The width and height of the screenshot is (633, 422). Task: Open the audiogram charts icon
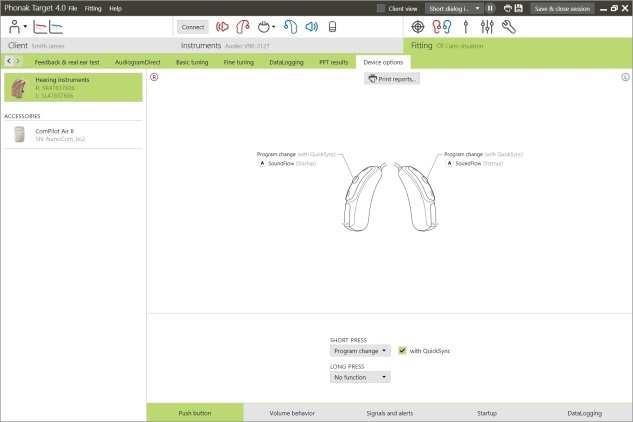[x=48, y=27]
